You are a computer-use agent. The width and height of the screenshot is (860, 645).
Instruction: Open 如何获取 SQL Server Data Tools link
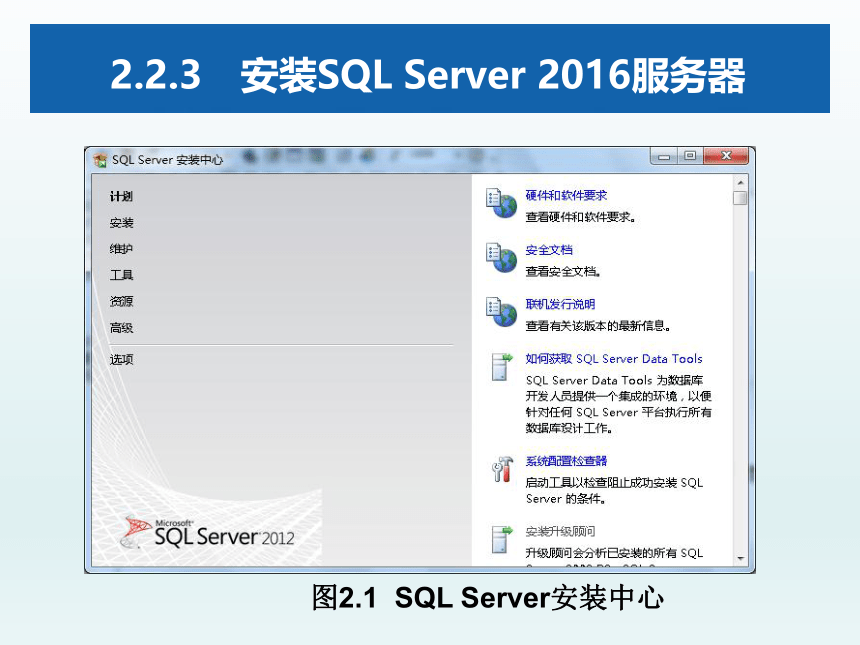[614, 359]
